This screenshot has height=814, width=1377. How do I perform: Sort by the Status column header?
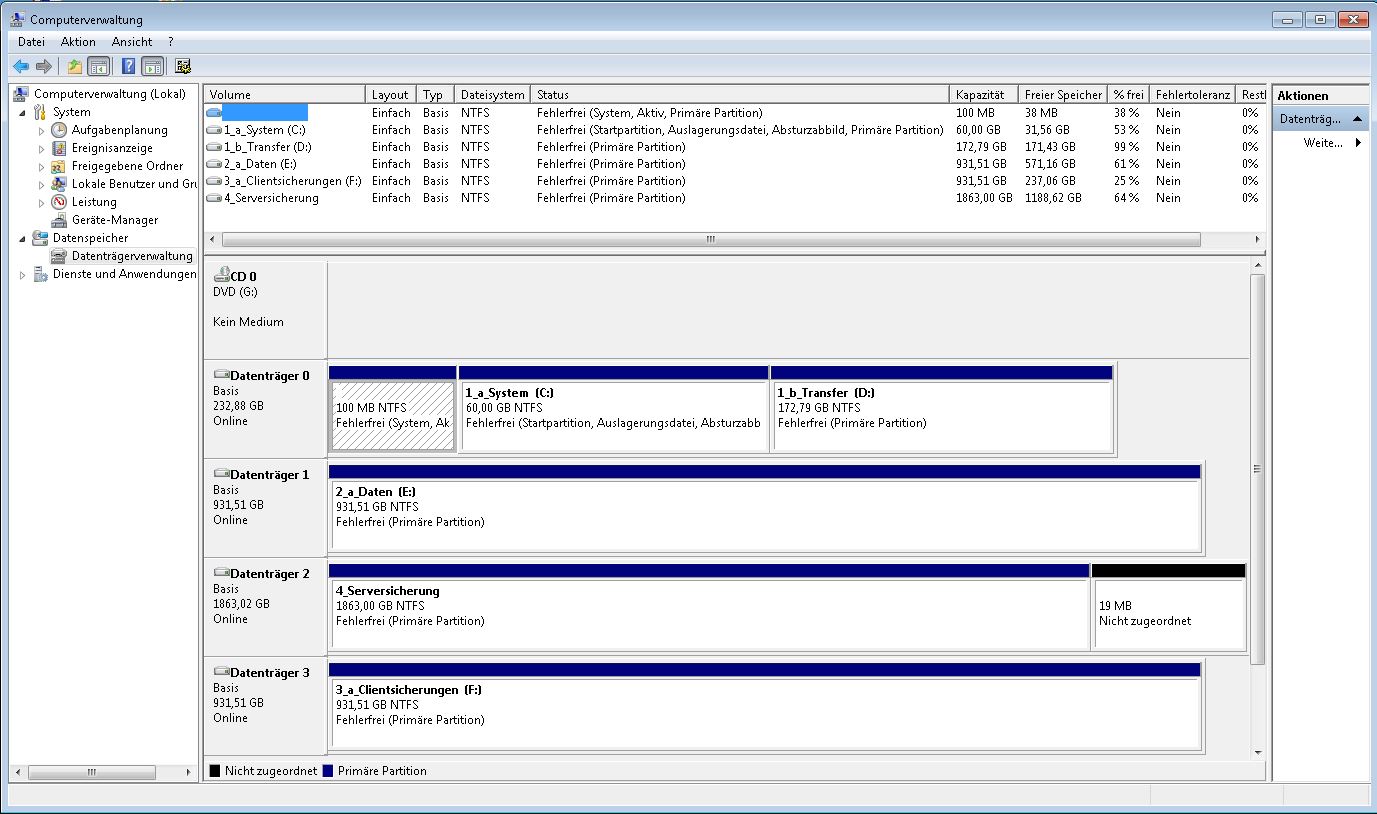point(739,95)
